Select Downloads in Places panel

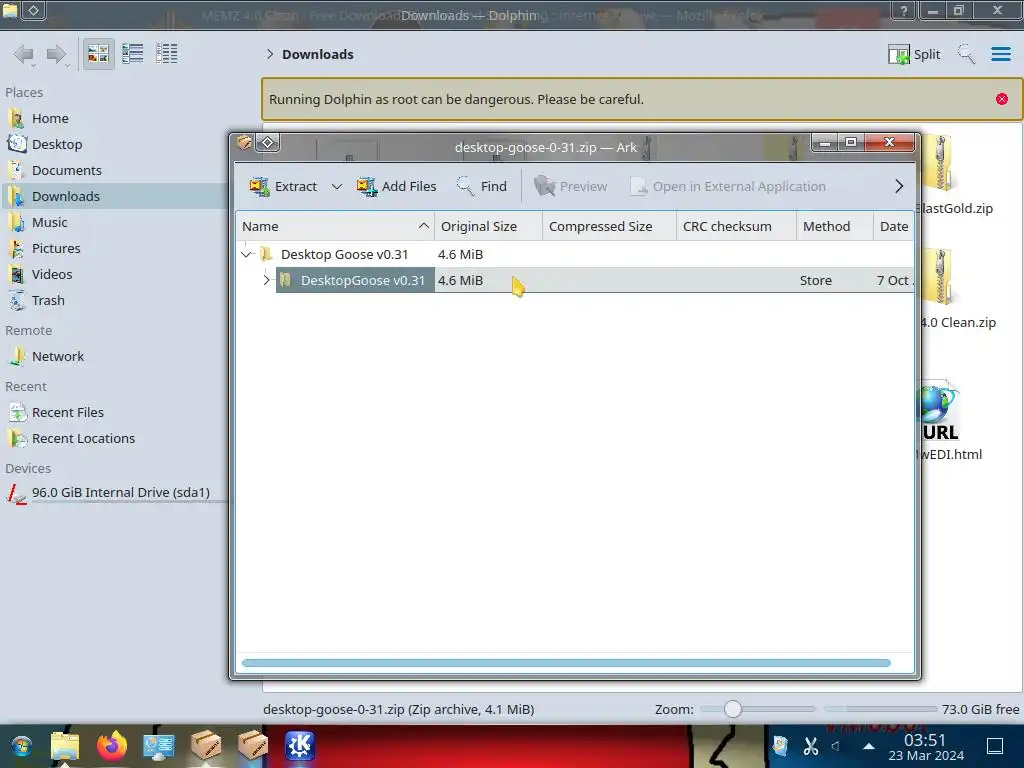(114, 197)
